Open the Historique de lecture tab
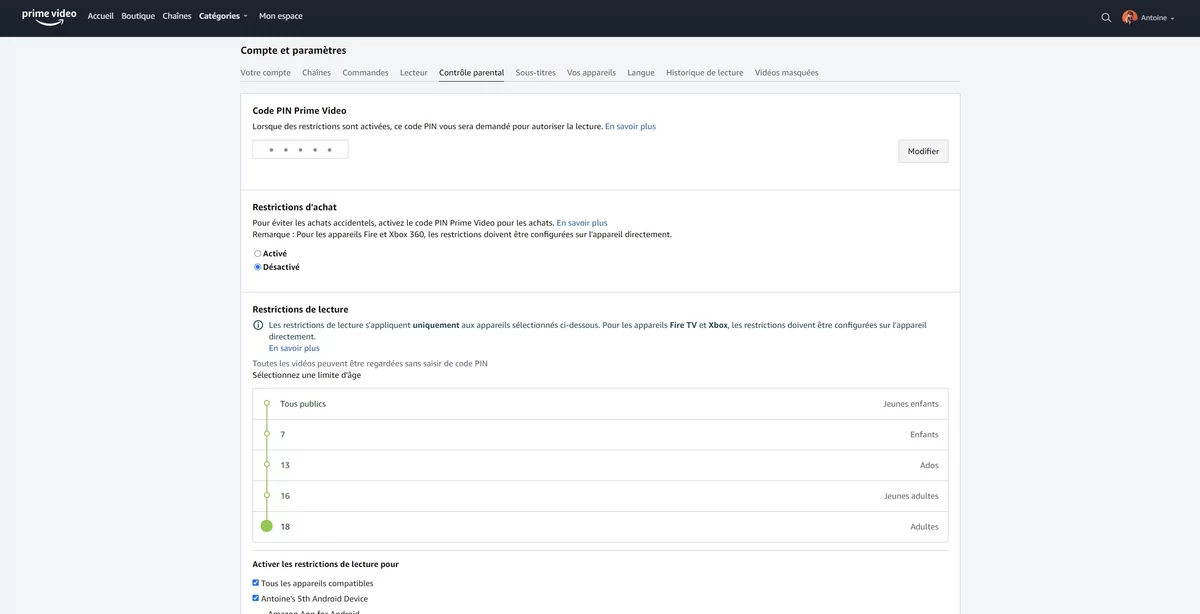 [x=705, y=73]
